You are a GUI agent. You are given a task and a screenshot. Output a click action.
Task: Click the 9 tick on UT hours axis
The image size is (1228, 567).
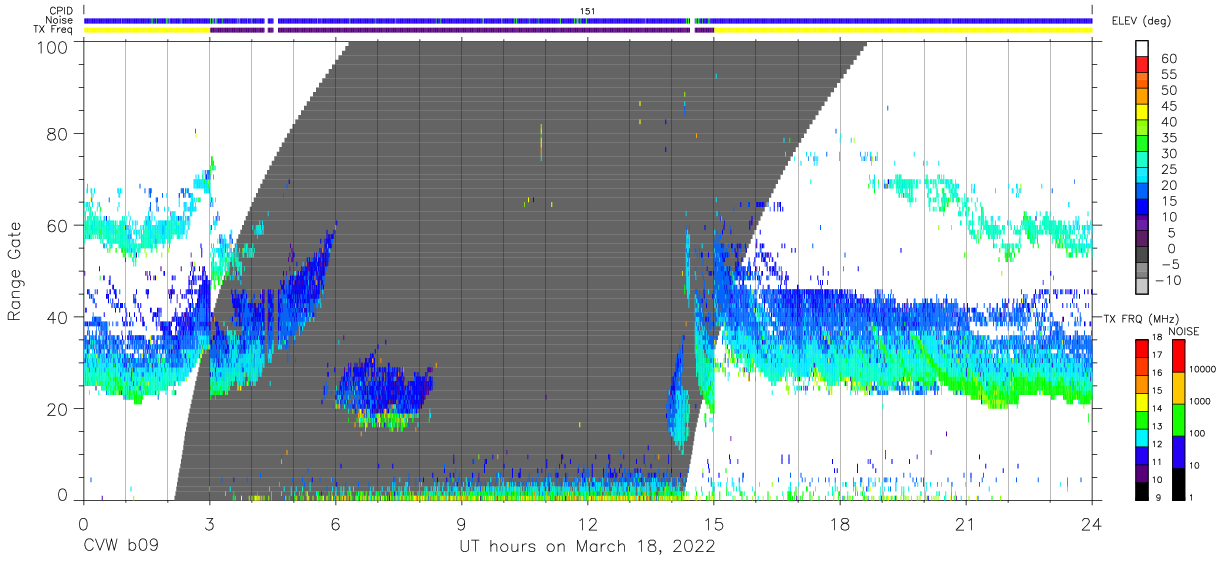tap(461, 523)
